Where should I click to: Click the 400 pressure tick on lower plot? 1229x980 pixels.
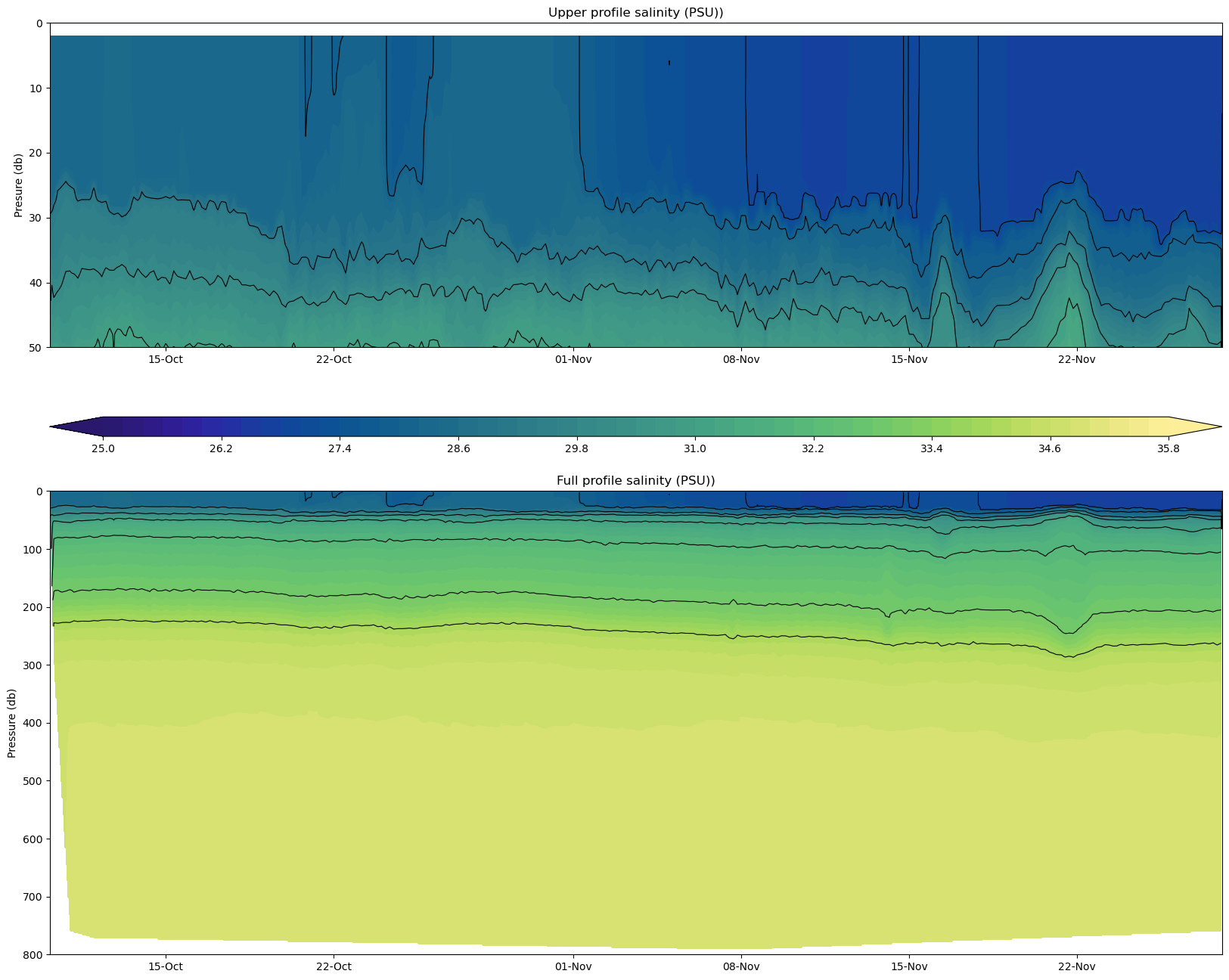click(33, 723)
